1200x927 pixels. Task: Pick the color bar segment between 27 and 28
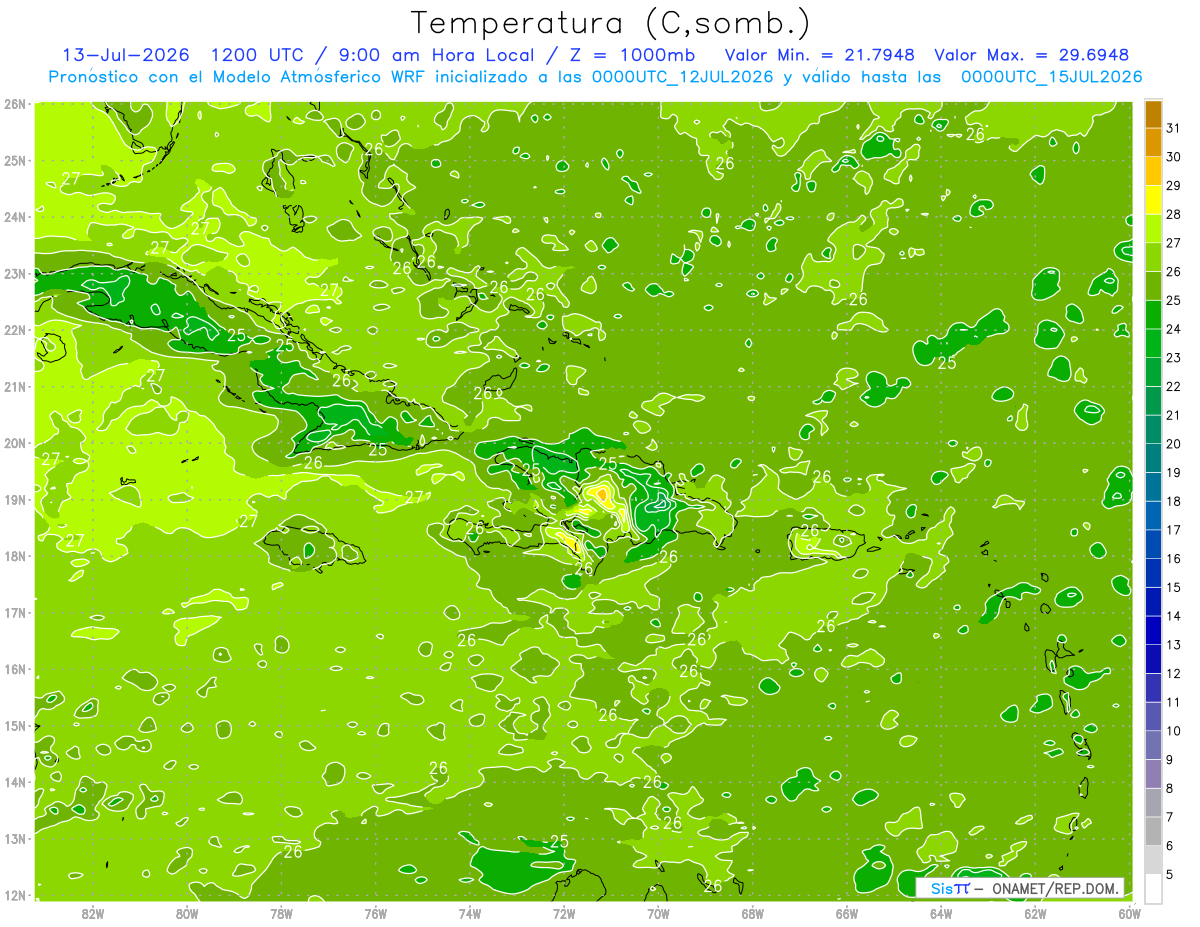click(1152, 229)
